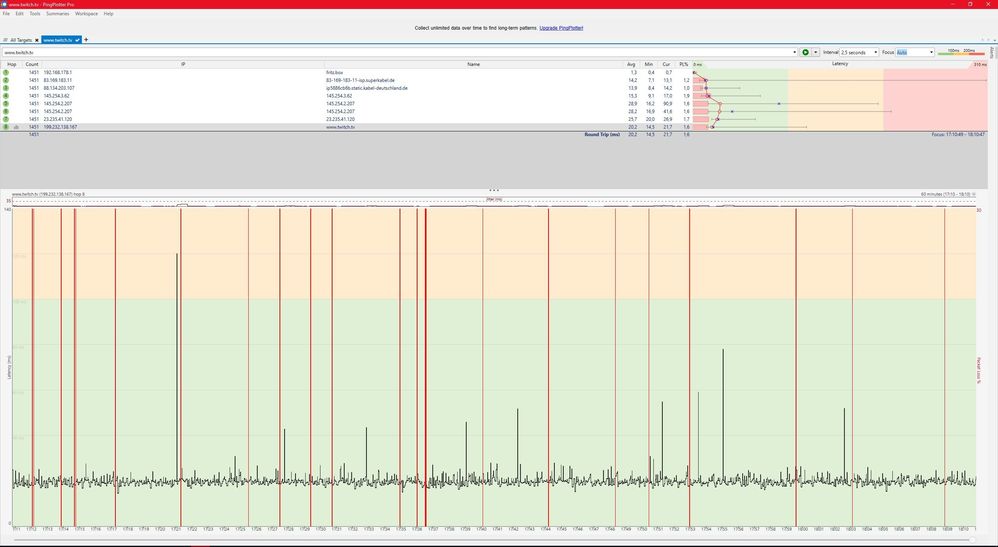
Task: Click the graph icon on hop 8
Action: [x=16, y=128]
